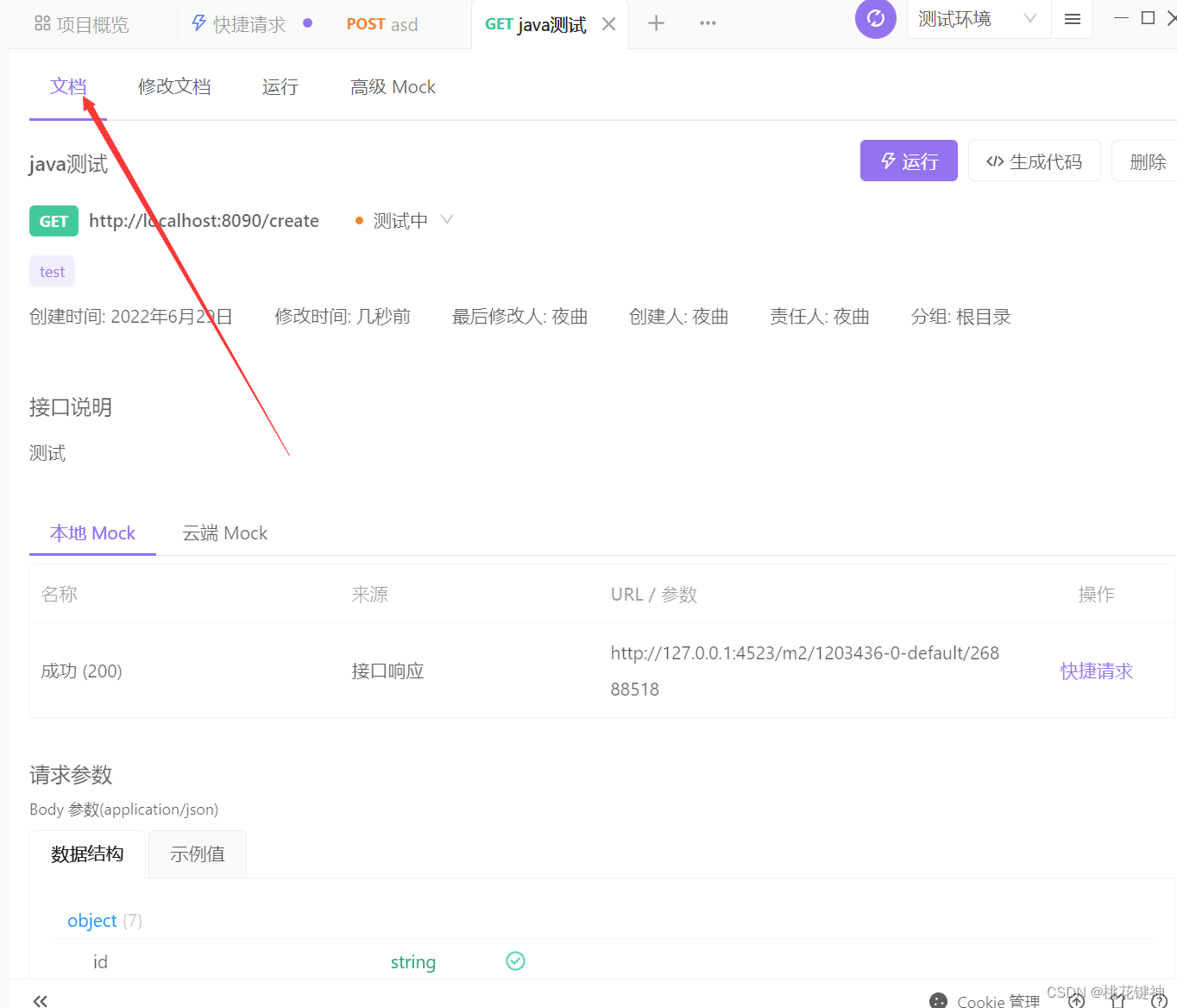Open the tab bar more options ellipsis

coord(708,23)
